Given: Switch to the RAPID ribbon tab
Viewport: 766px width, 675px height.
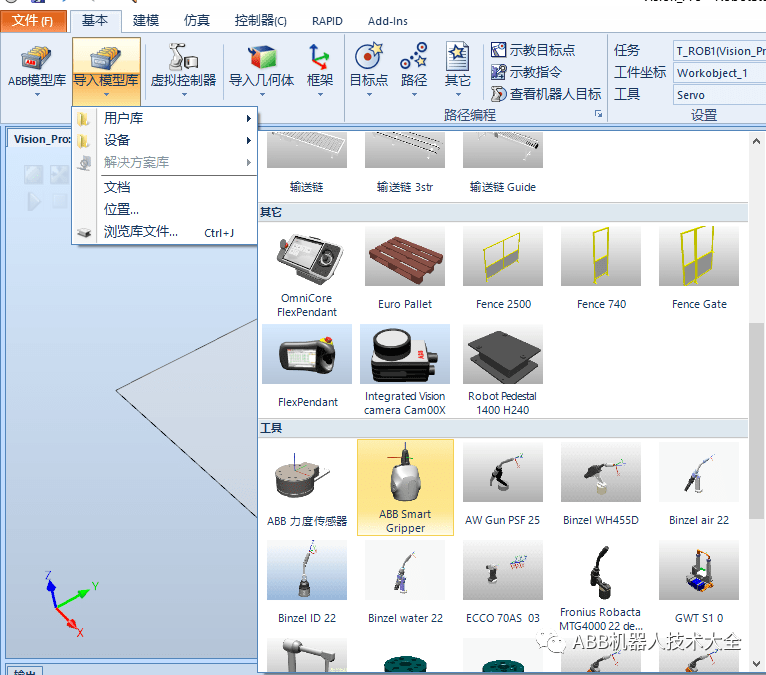Looking at the screenshot, I should tap(327, 21).
